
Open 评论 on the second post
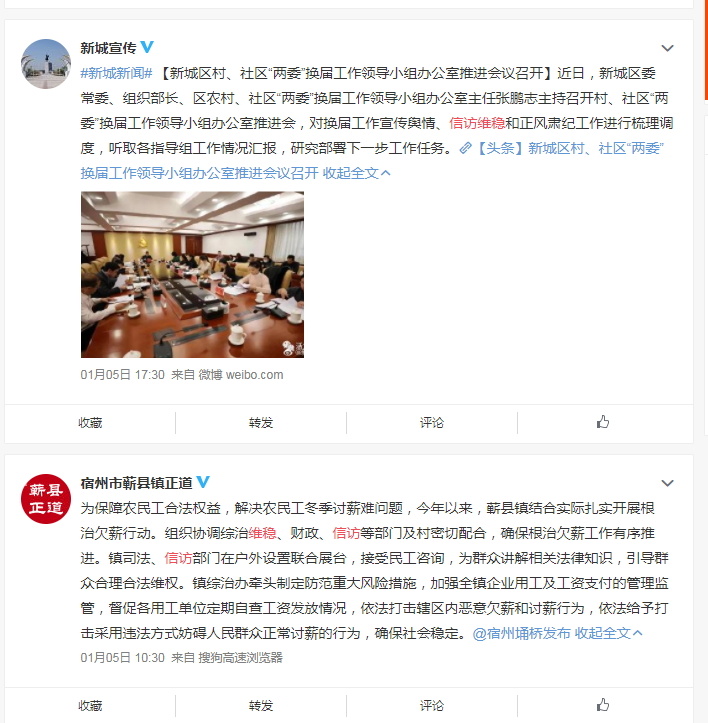[x=432, y=705]
